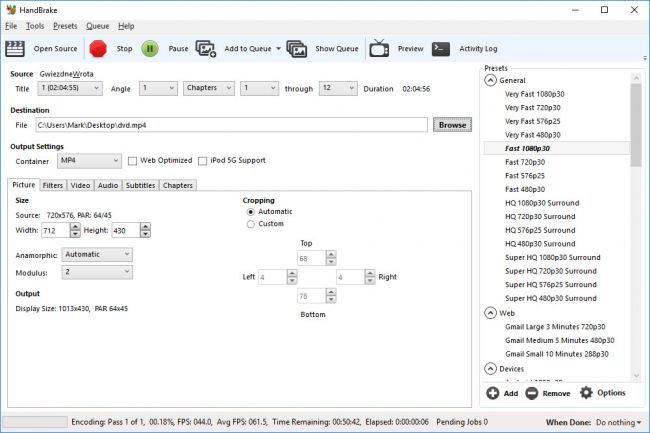Switch to the Filters tab
The height and width of the screenshot is (433, 650).
pyautogui.click(x=53, y=185)
